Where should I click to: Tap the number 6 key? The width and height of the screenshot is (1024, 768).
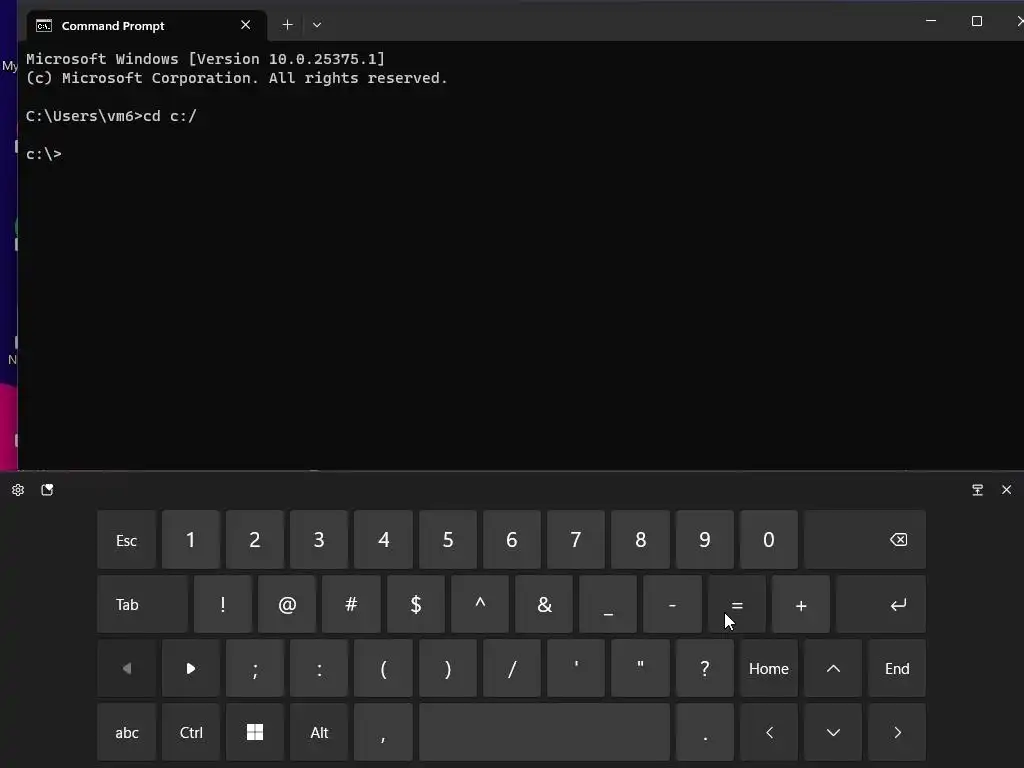click(512, 540)
